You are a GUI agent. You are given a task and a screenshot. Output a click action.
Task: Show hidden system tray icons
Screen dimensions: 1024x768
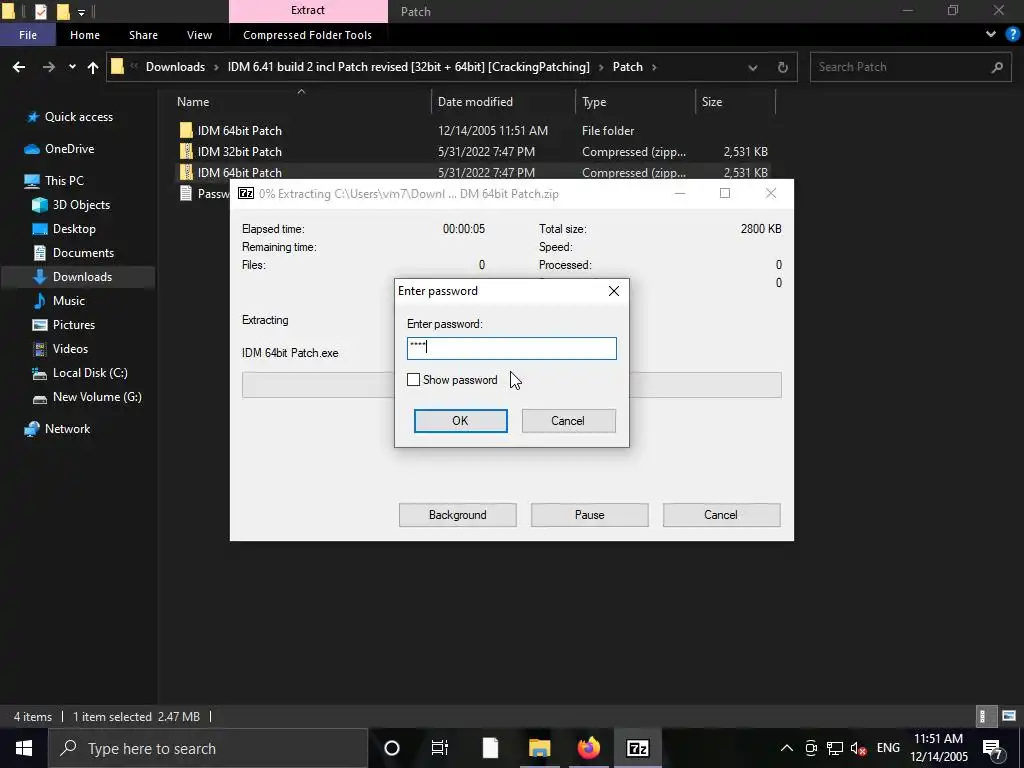[x=787, y=748]
